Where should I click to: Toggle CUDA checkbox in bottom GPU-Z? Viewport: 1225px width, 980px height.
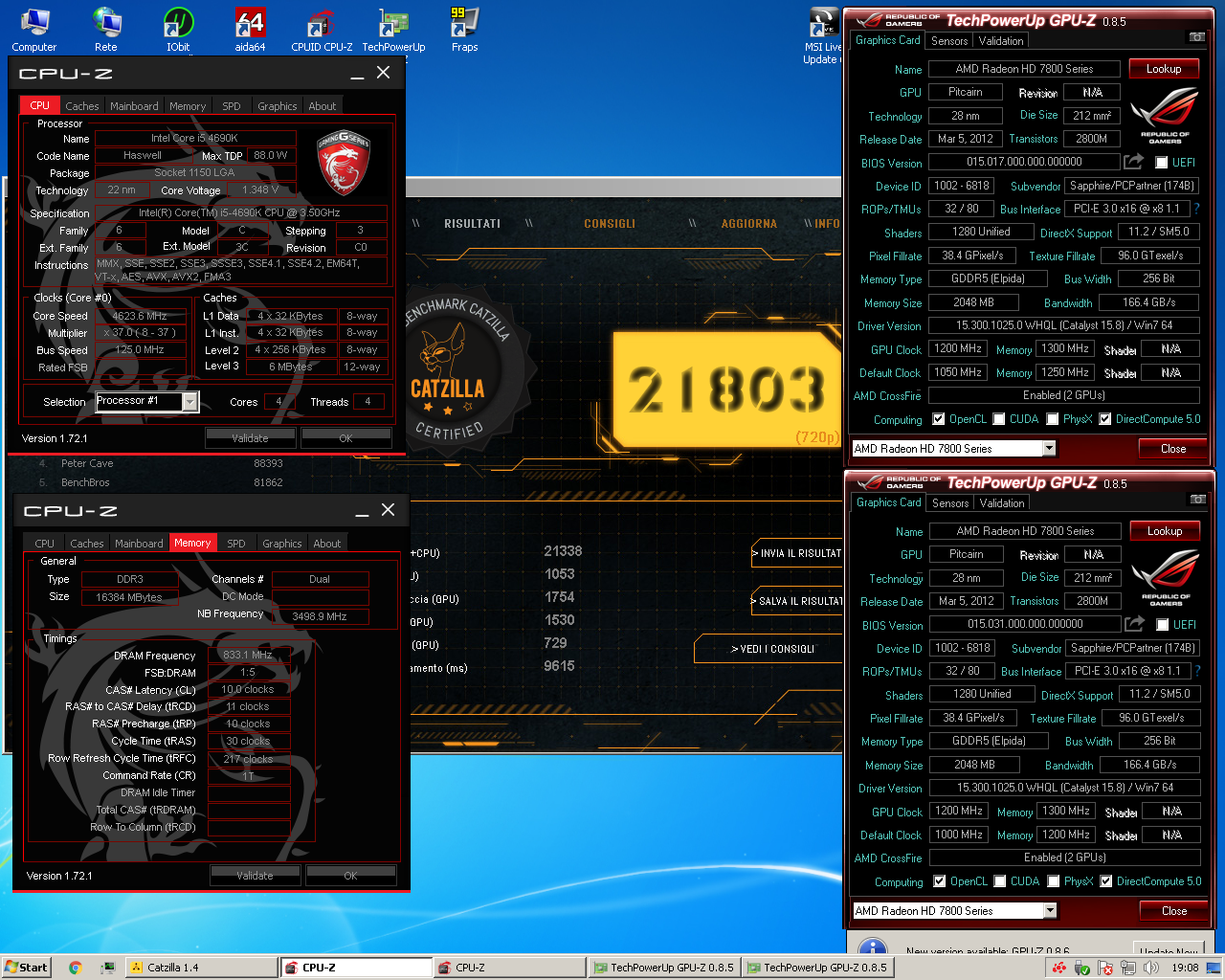pos(1000,881)
